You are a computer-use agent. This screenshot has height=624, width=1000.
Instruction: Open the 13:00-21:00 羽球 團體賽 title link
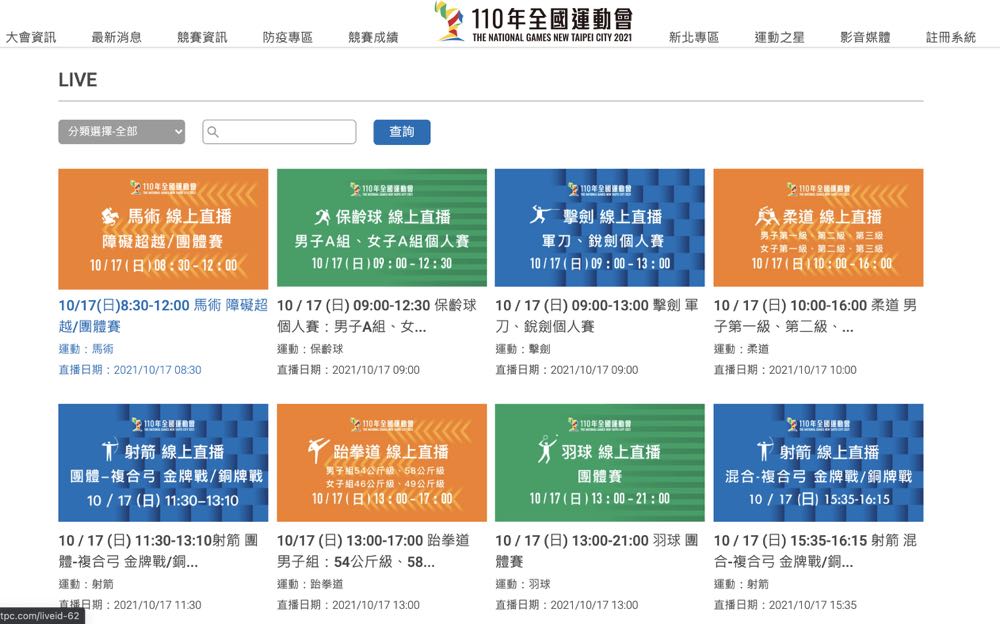[x=597, y=551]
